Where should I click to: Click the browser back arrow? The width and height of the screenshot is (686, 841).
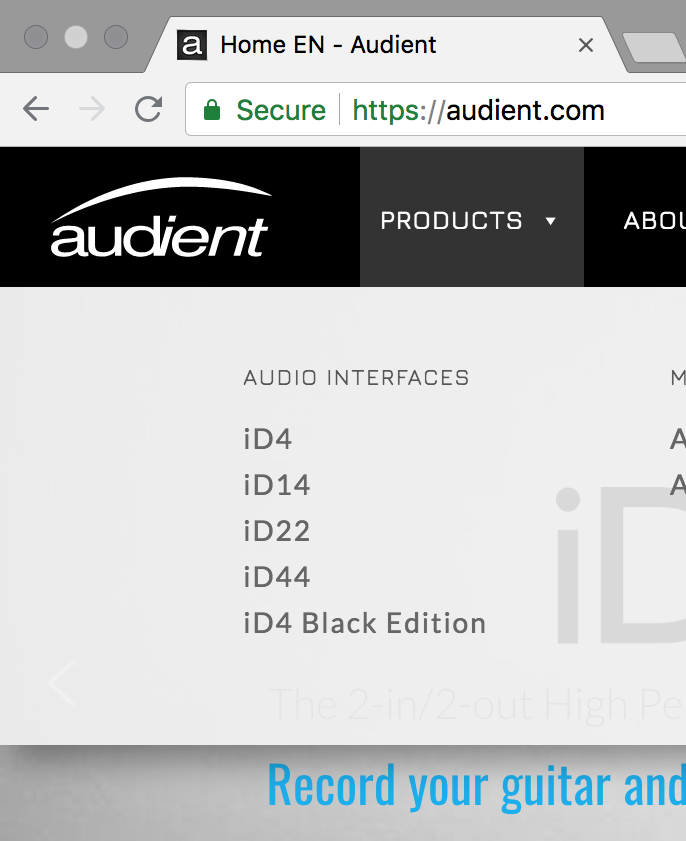[36, 109]
